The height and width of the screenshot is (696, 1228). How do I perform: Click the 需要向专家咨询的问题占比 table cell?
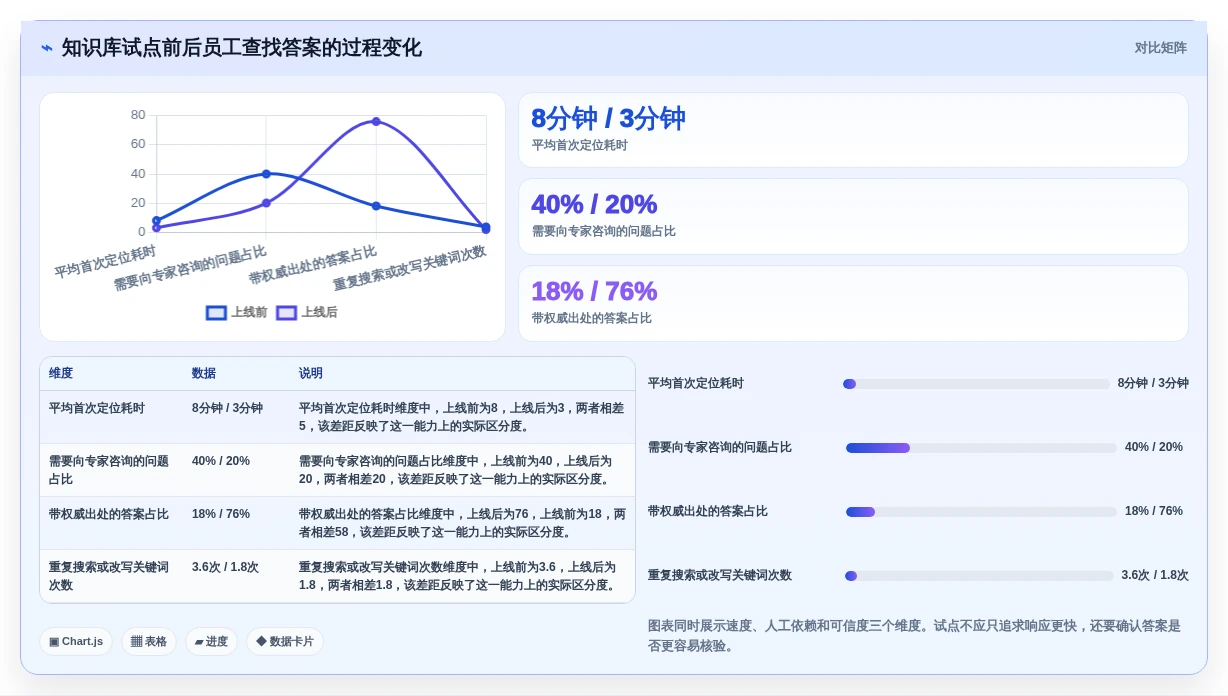pos(110,470)
